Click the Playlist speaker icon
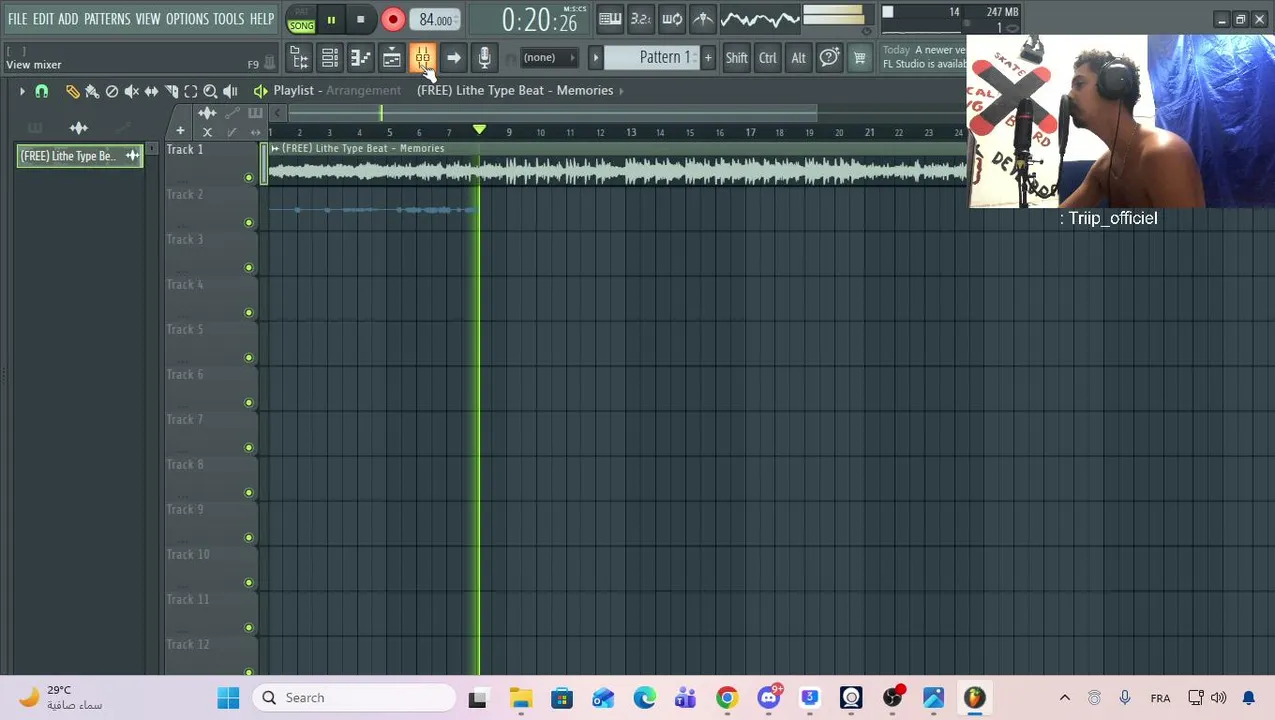Image resolution: width=1275 pixels, height=720 pixels. pos(261,91)
